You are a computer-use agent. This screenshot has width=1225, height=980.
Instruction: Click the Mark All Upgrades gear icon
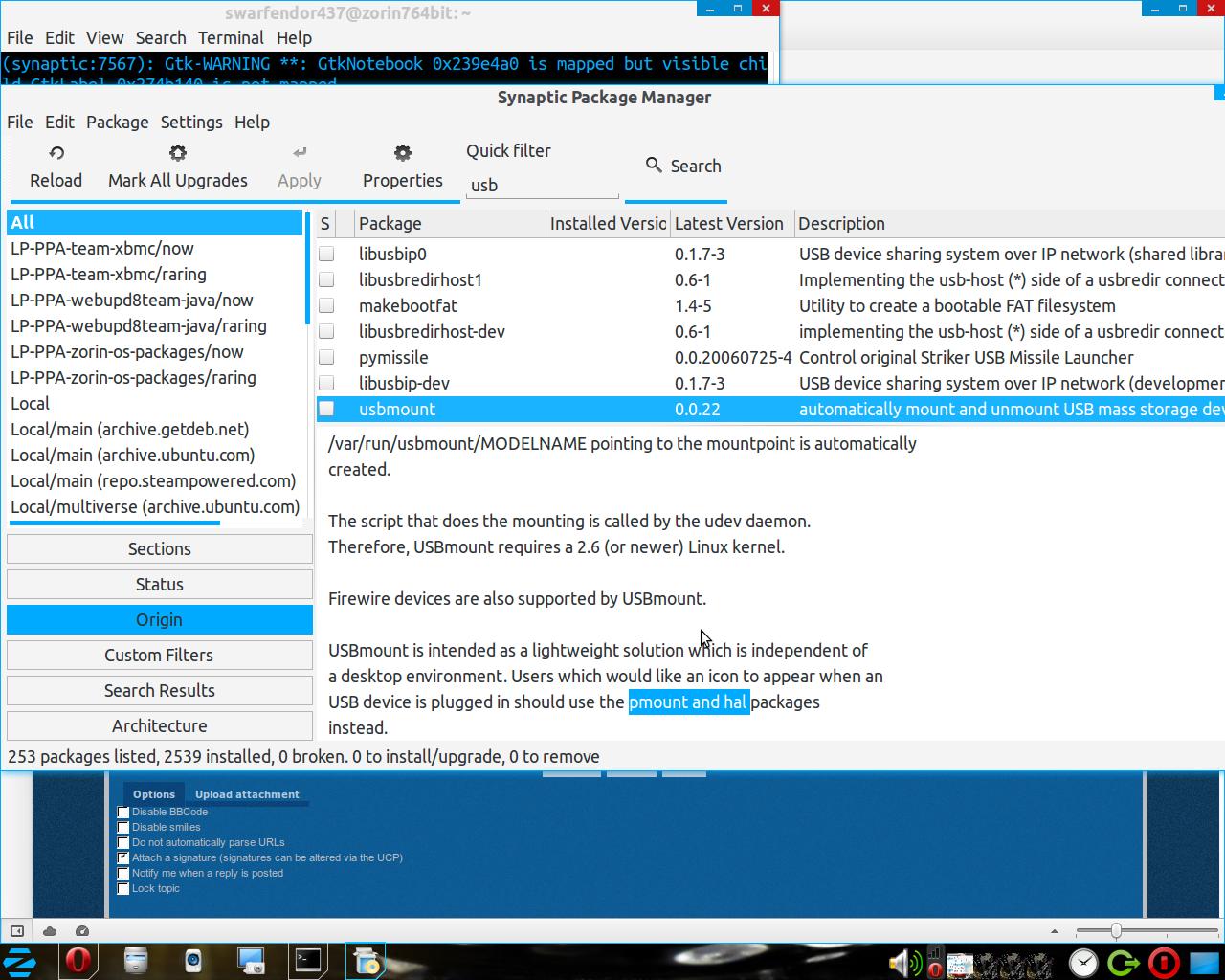tap(177, 153)
